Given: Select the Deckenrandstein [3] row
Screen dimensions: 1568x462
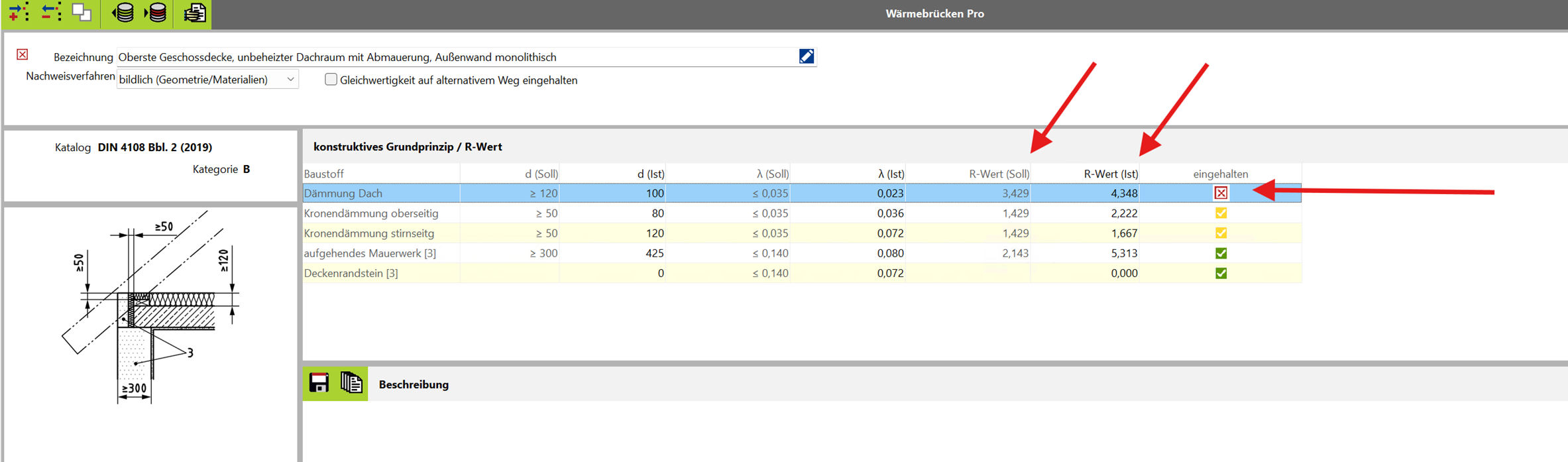Looking at the screenshot, I should (351, 273).
